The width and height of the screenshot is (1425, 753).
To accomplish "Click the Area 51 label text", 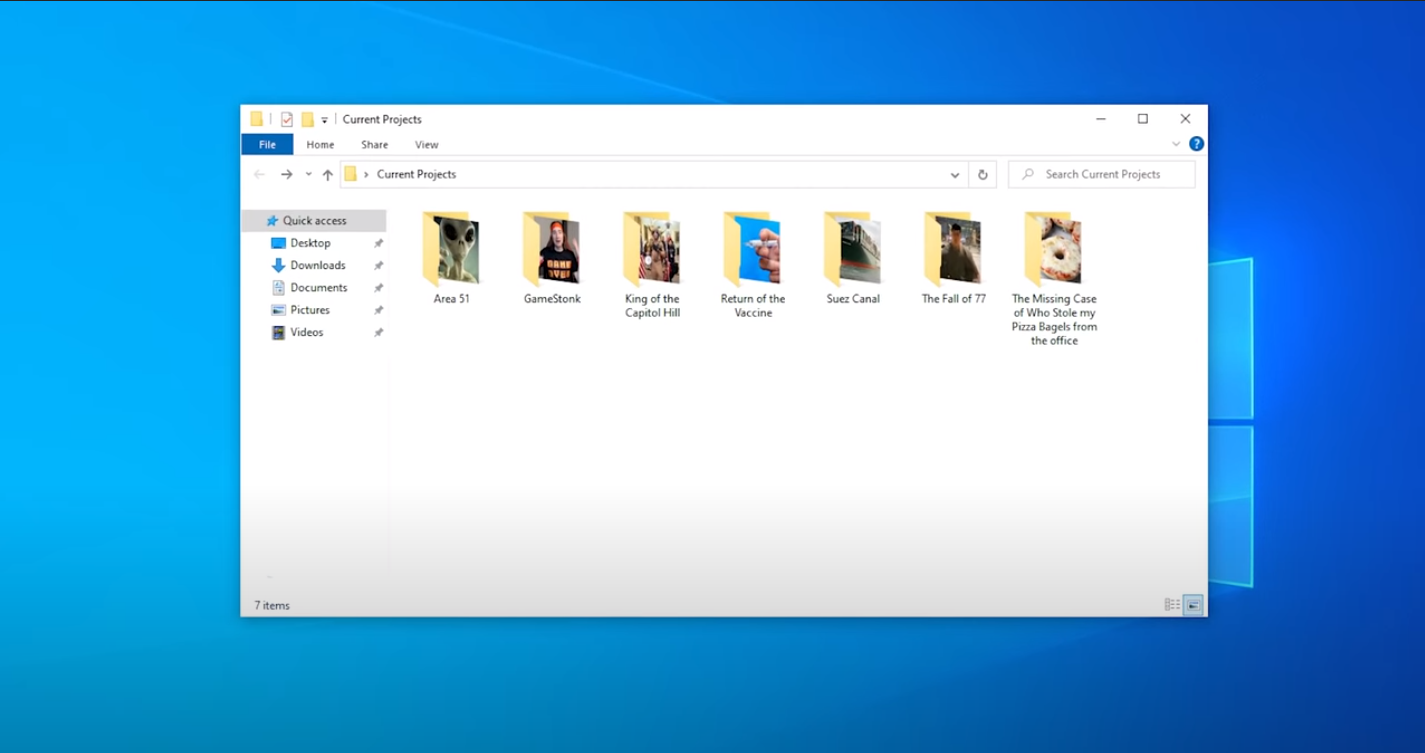I will 451,299.
